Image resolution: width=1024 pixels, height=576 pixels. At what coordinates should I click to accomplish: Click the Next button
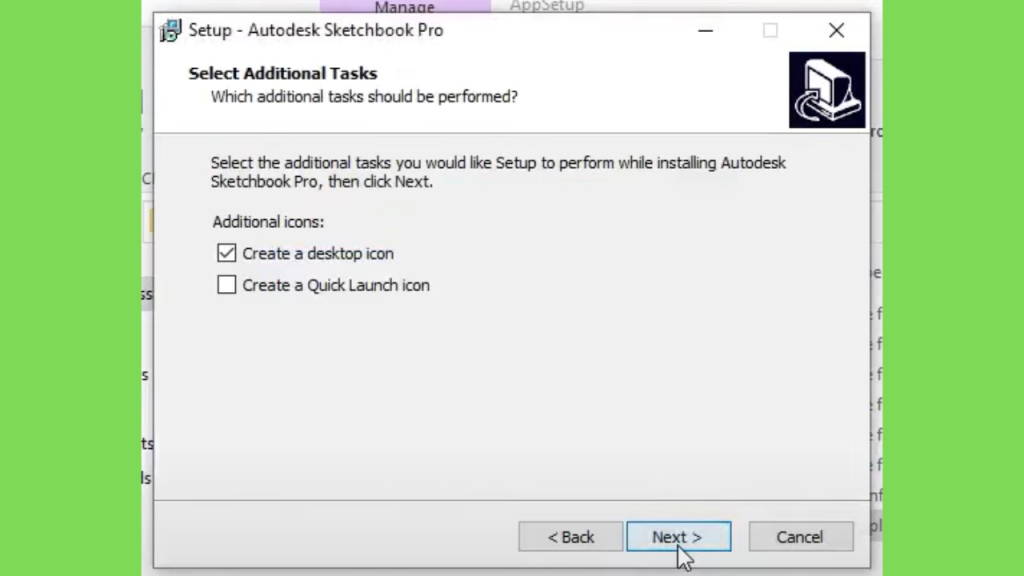[679, 536]
